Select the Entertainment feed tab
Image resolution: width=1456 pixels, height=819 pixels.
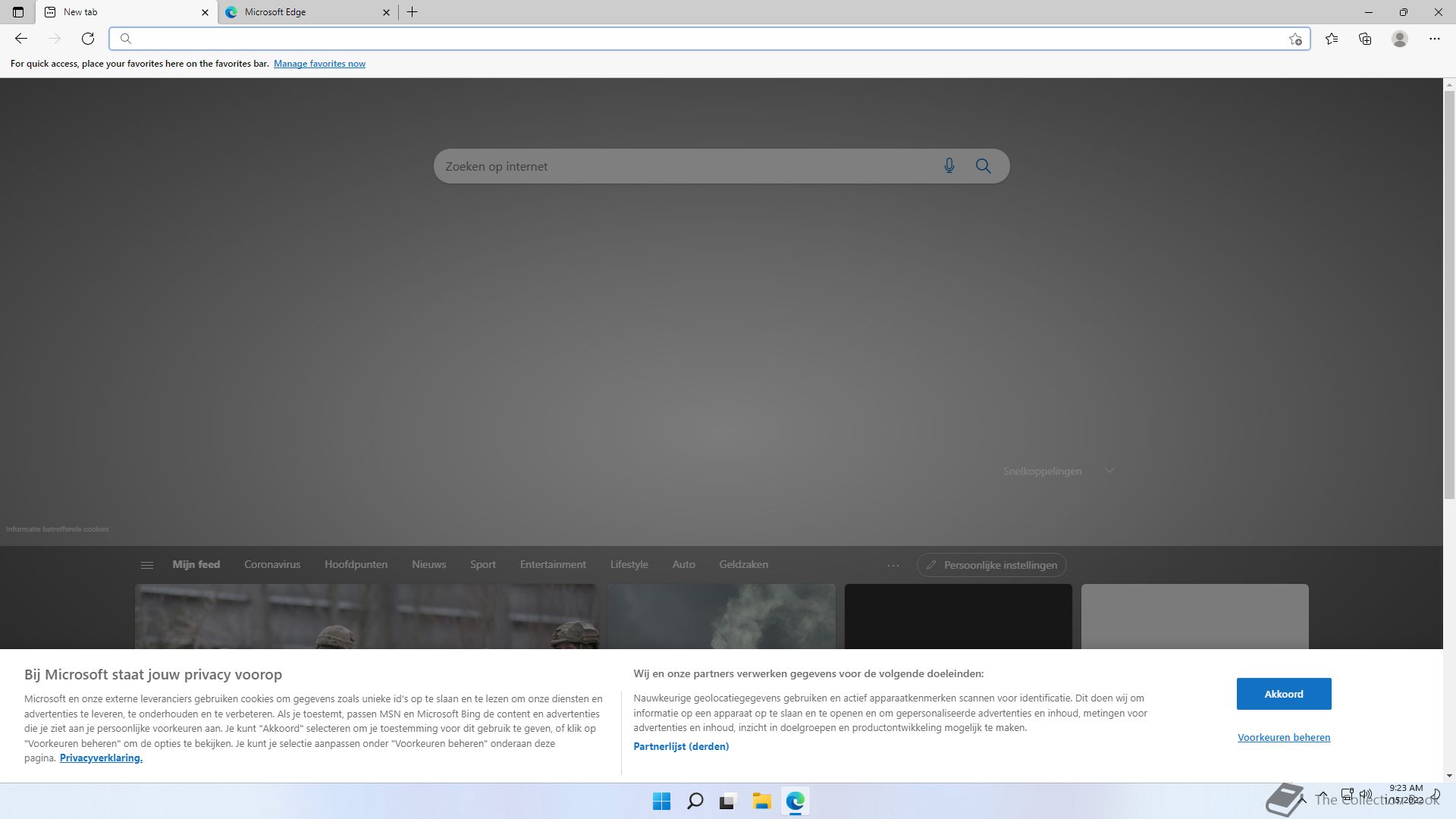coord(553,564)
